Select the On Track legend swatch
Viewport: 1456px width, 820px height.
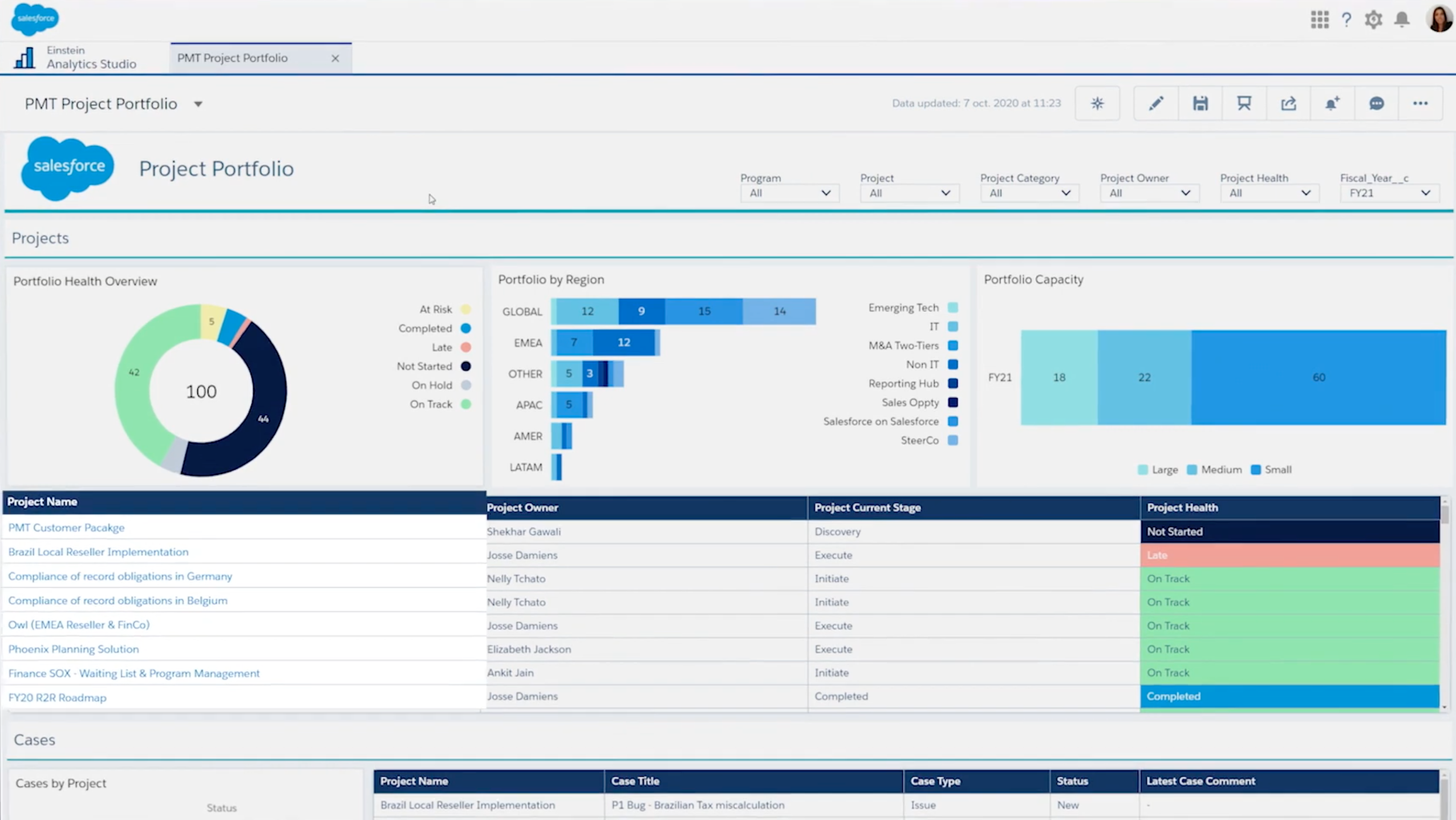466,404
